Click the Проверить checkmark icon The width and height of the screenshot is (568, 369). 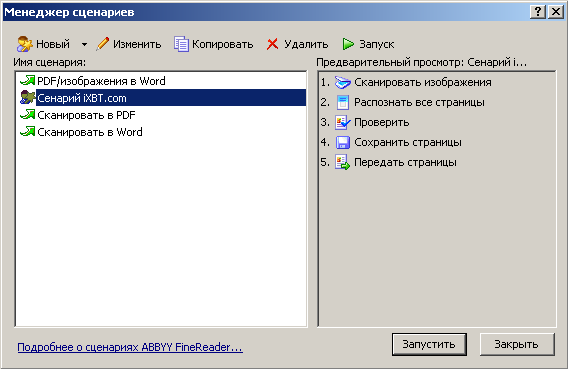point(343,122)
